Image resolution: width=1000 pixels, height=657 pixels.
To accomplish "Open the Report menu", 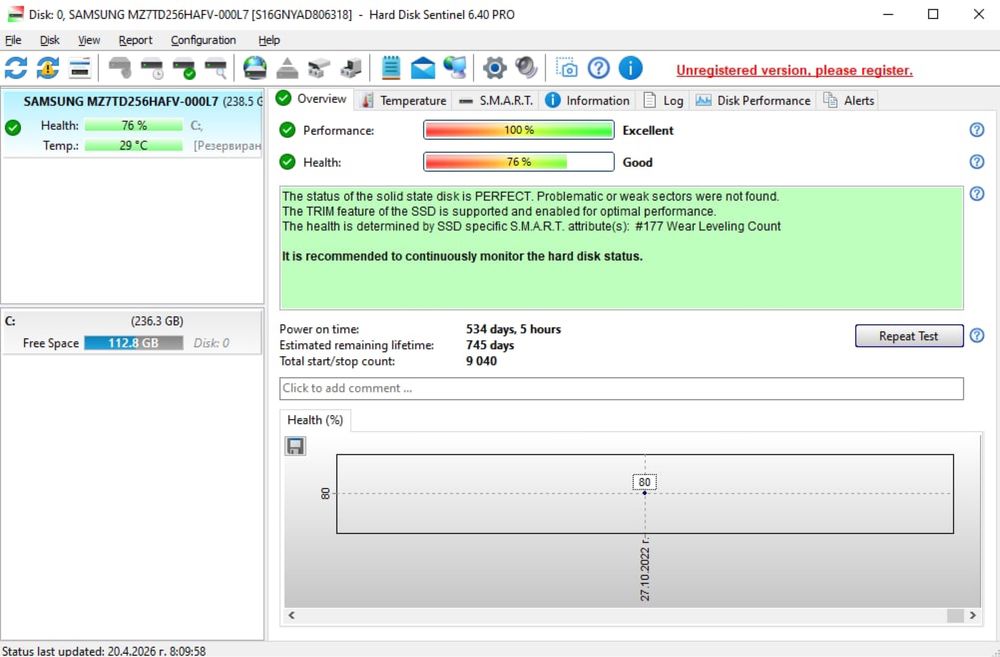I will click(x=135, y=40).
